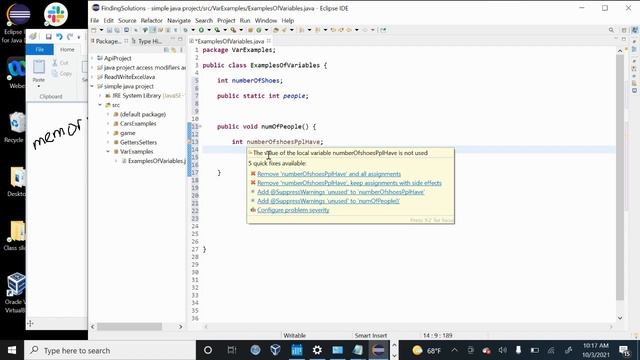This screenshot has width=640, height=360.
Task: Click the editor's vertical scrollbar thumb
Action: 620,178
